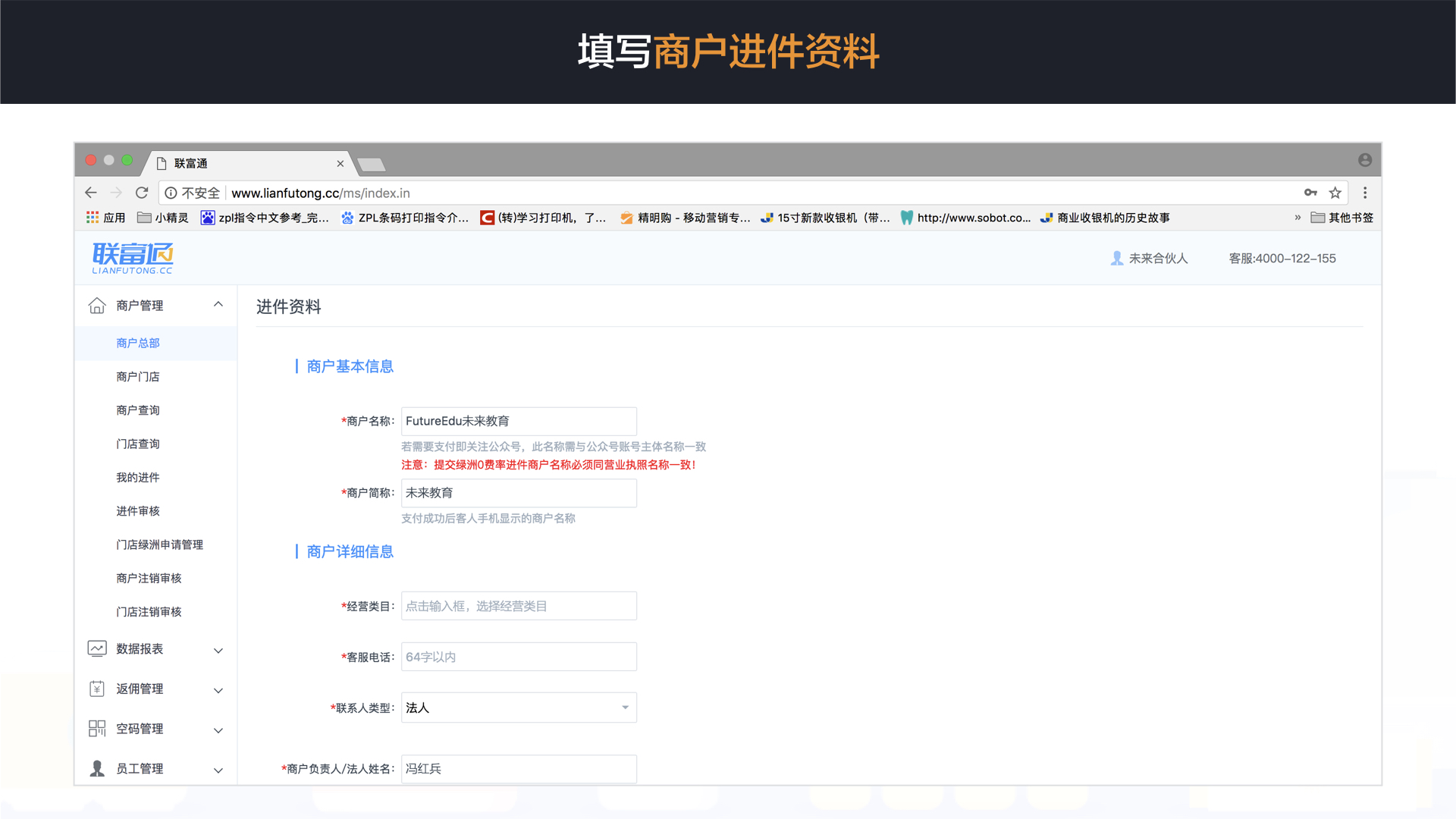Open the 应用 apps shortcut

point(106,218)
